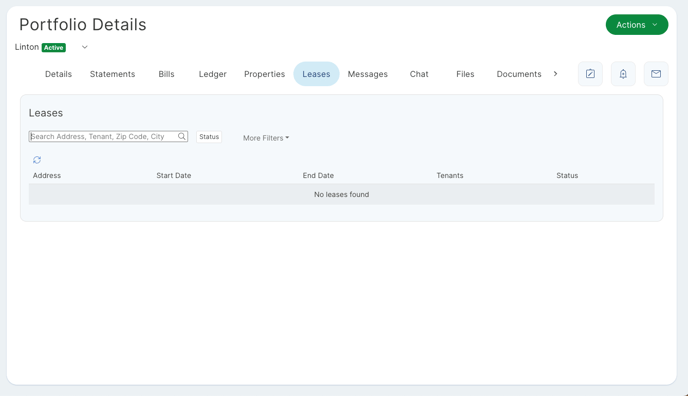Image resolution: width=688 pixels, height=396 pixels.
Task: Expand the Linton portfolio chevron
Action: [85, 47]
